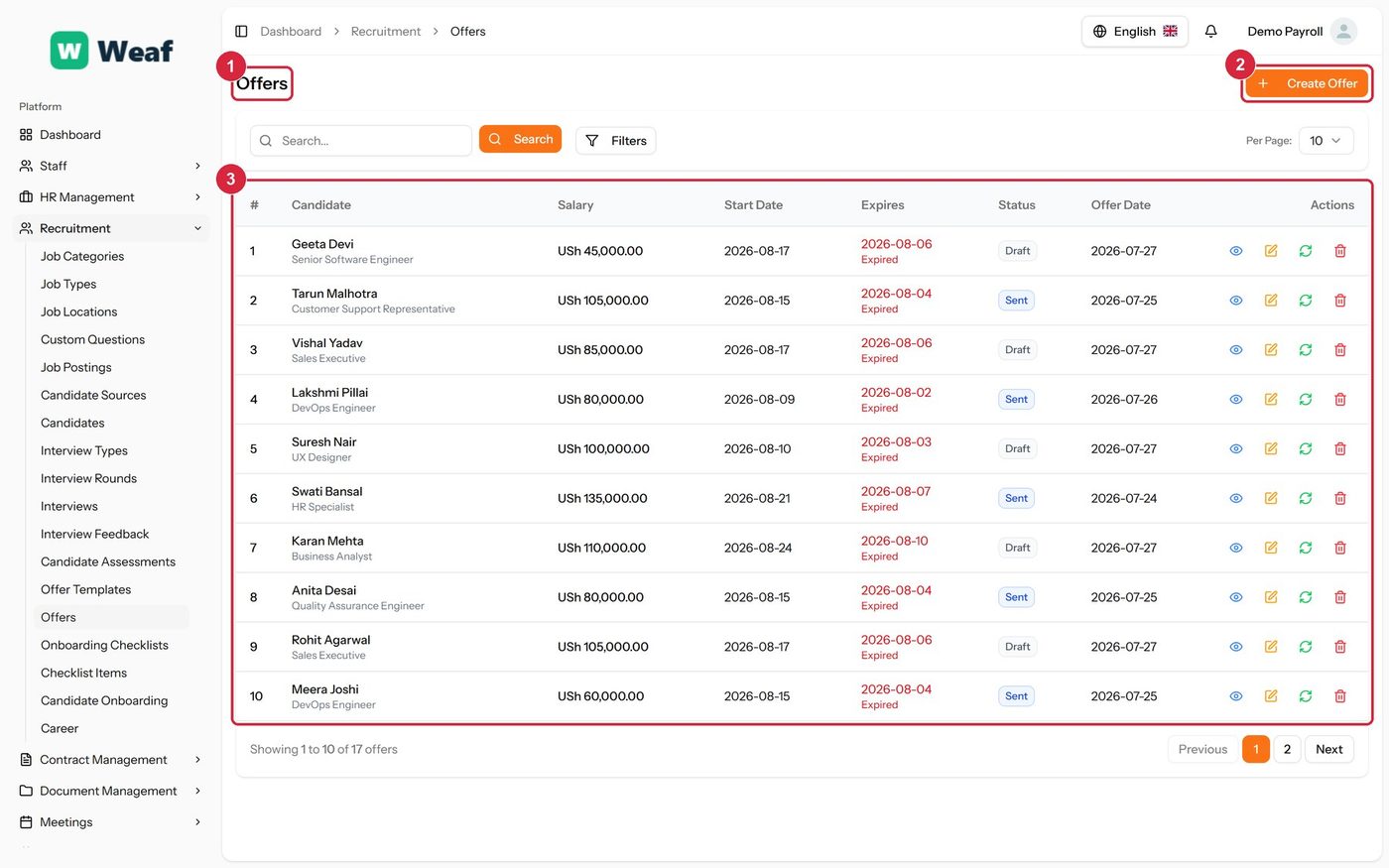Delete Karan Mehta's offer
The height and width of the screenshot is (868, 1389).
coord(1340,548)
